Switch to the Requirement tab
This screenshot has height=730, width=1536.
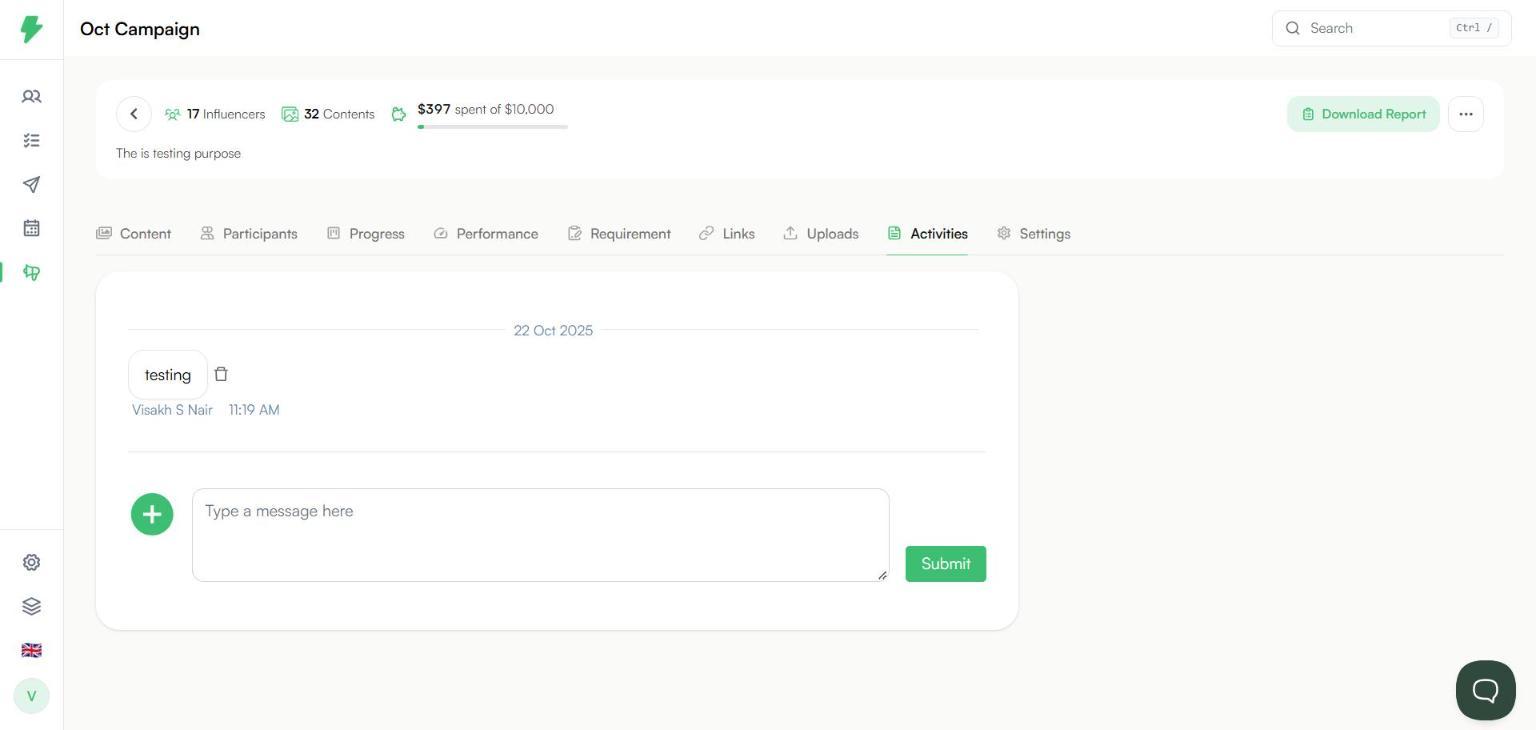click(x=619, y=234)
